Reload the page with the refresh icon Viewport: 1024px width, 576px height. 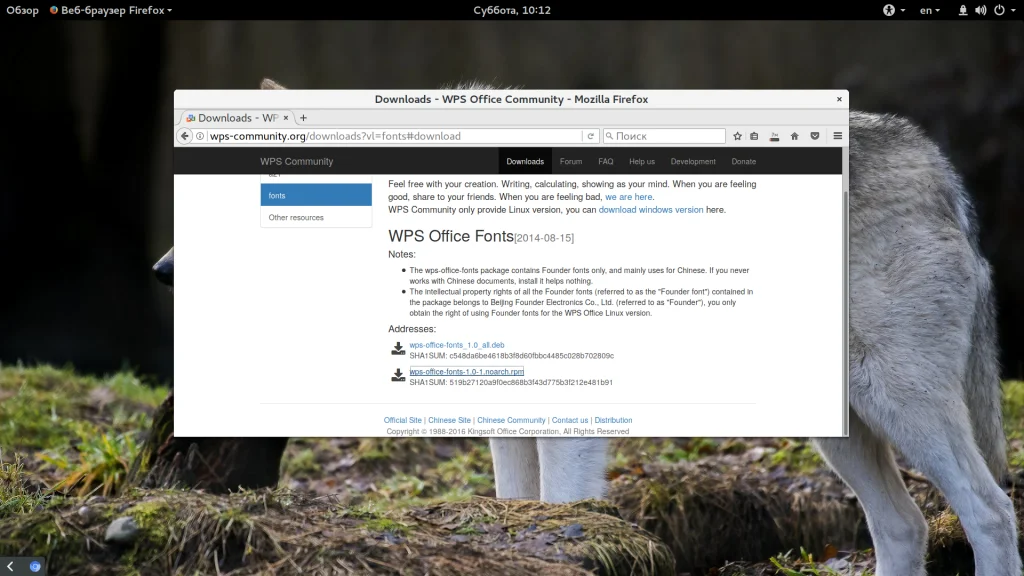(590, 136)
